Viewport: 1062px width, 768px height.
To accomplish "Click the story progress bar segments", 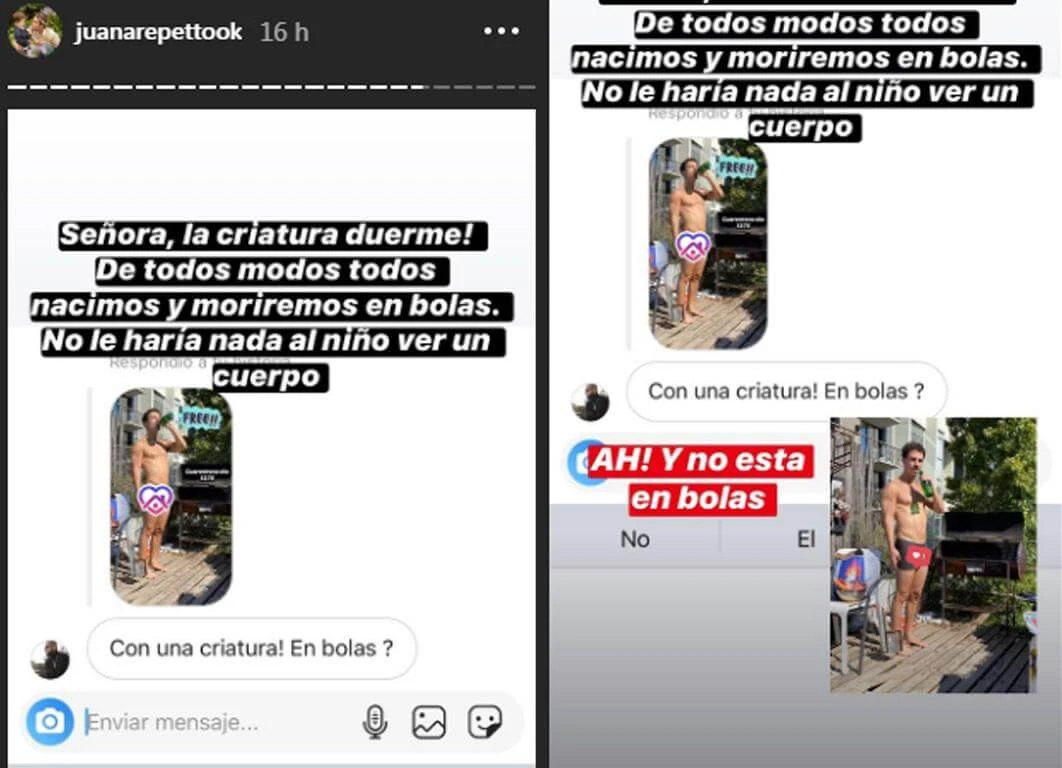I will point(271,87).
